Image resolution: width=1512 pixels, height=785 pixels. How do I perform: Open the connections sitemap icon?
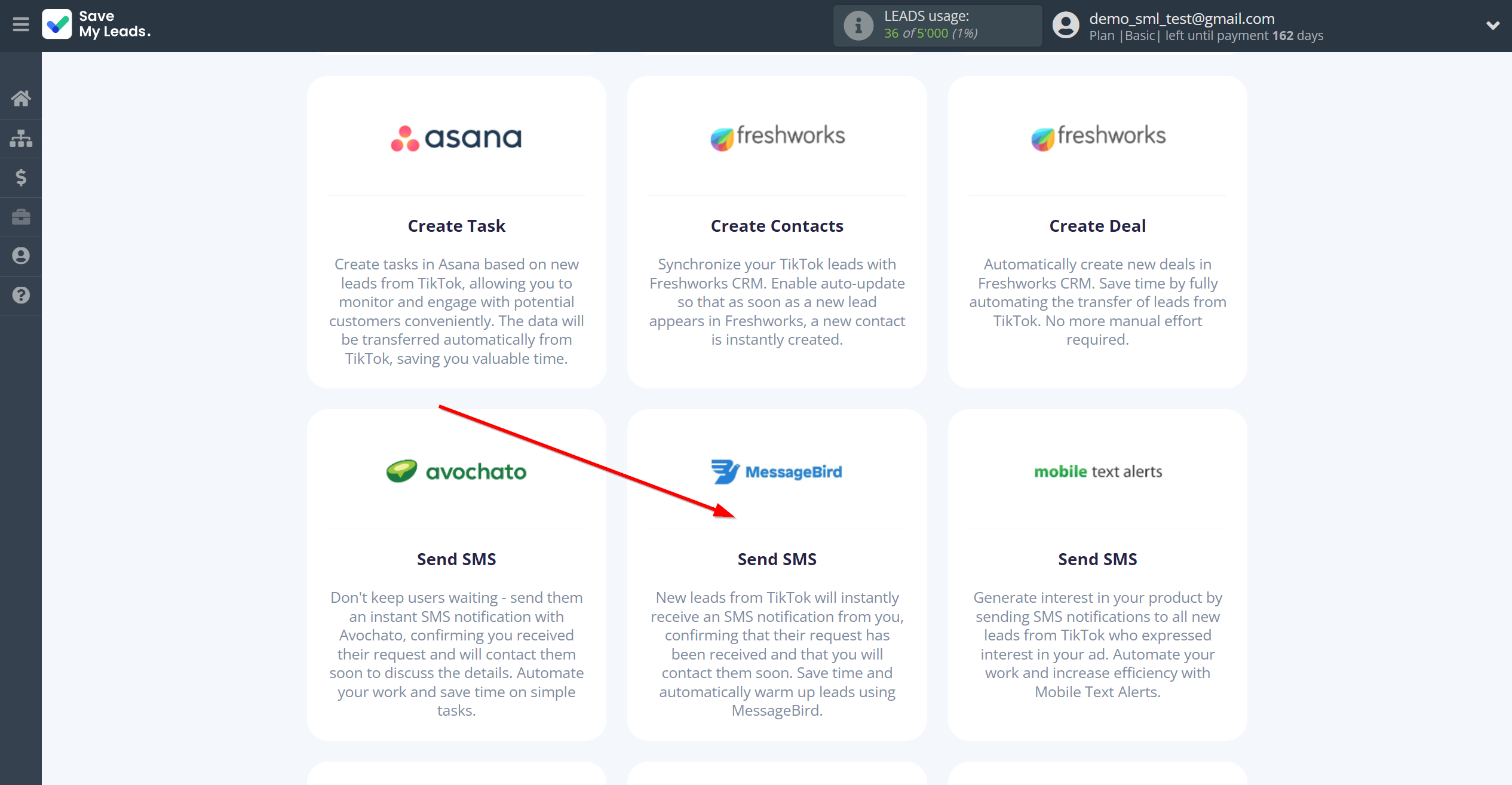point(21,138)
